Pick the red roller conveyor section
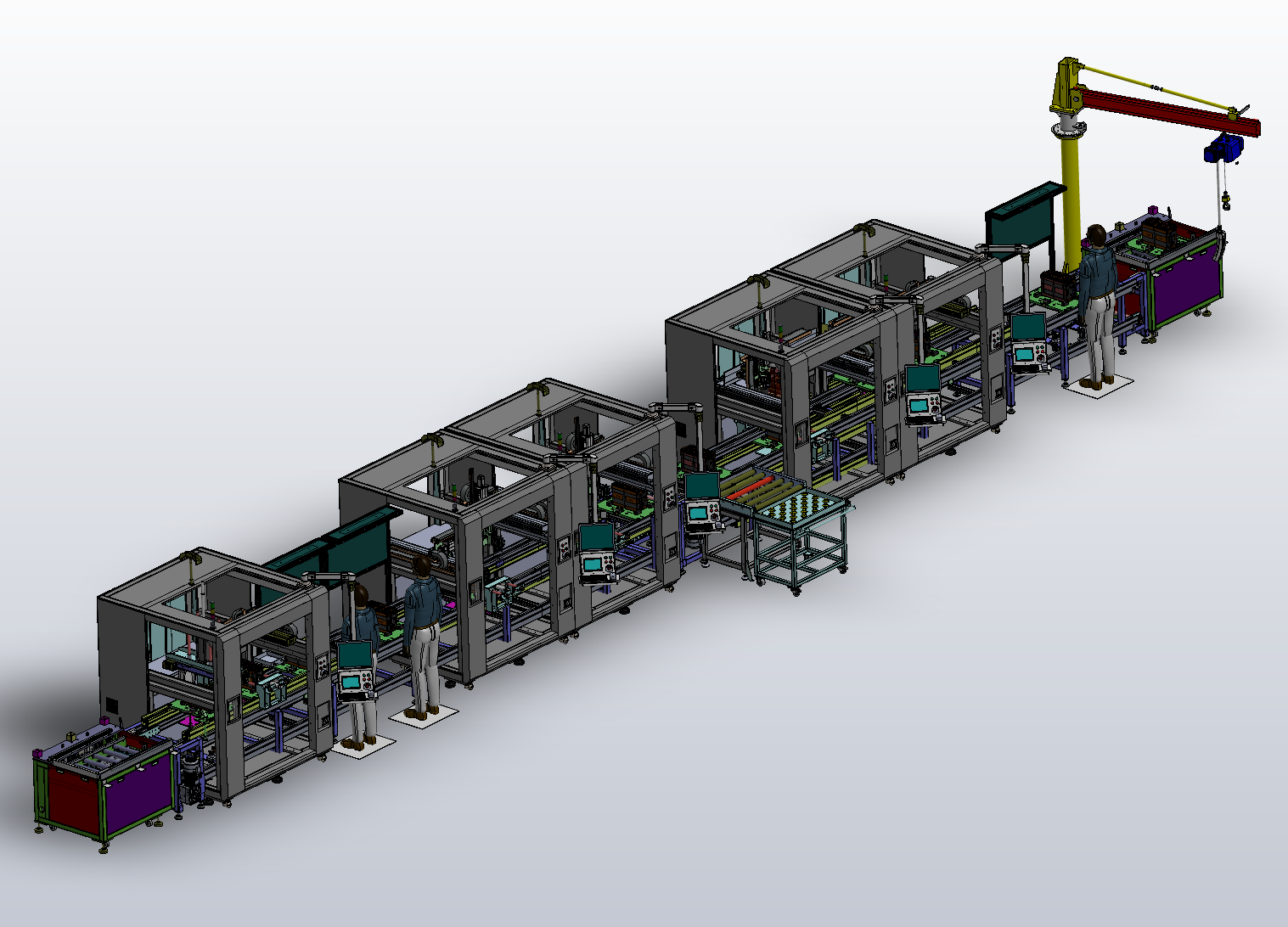Screen dimensions: 1288x927 tap(751, 490)
